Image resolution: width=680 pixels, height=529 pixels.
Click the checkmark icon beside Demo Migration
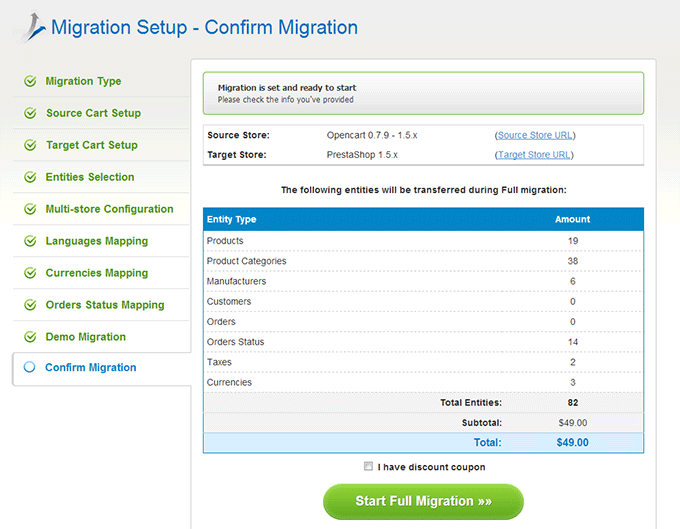pos(30,336)
